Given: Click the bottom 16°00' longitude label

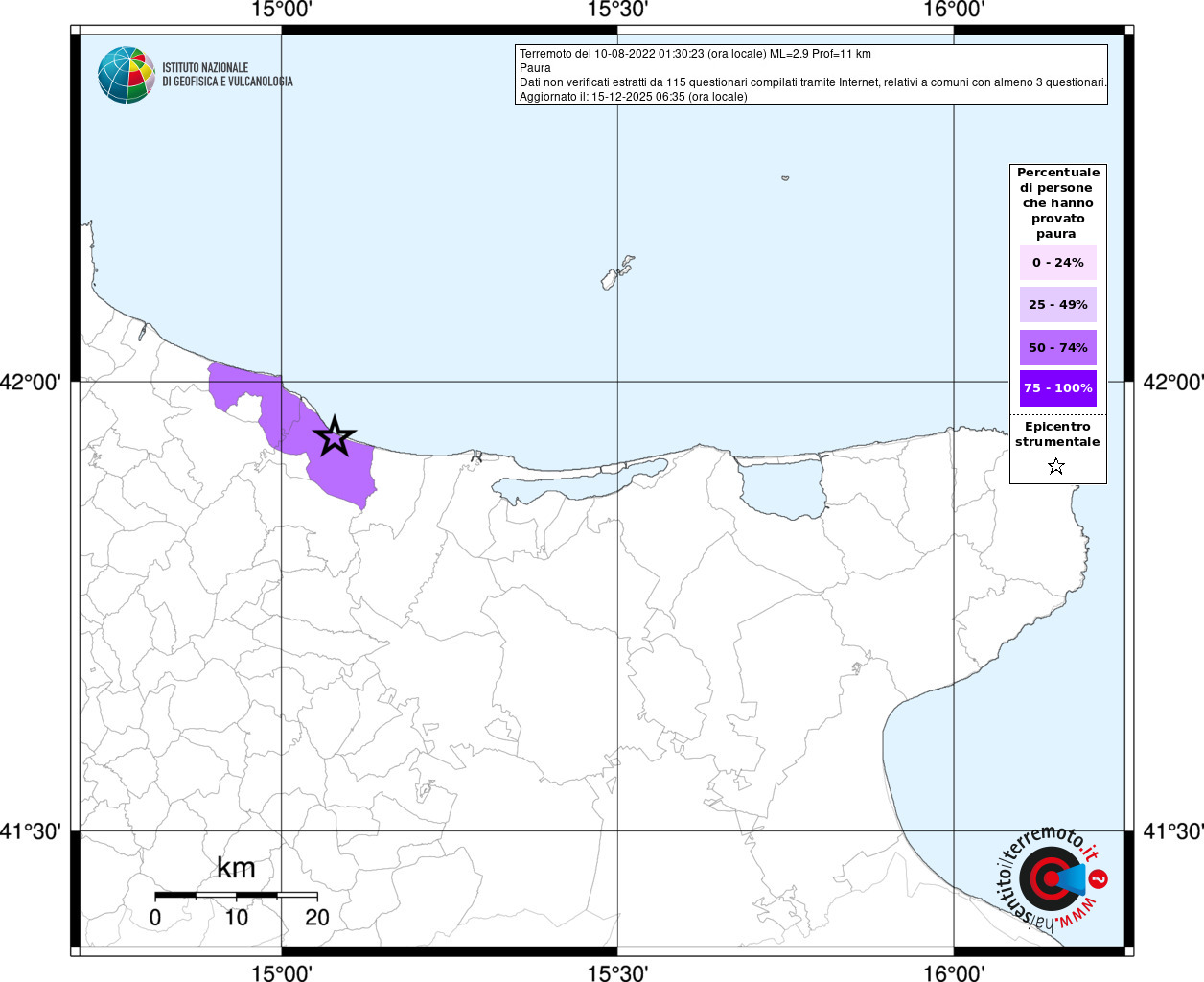Looking at the screenshot, I should [x=954, y=972].
